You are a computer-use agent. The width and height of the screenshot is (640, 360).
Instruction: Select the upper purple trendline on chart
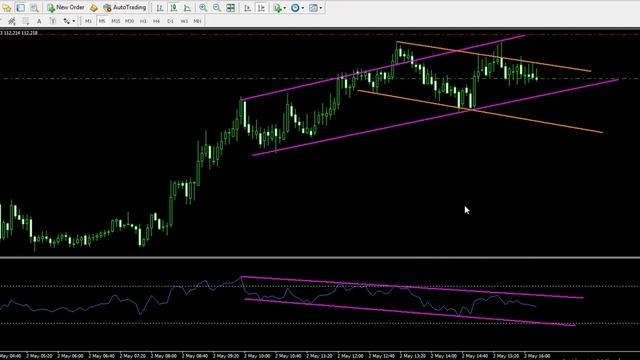[x=383, y=67]
